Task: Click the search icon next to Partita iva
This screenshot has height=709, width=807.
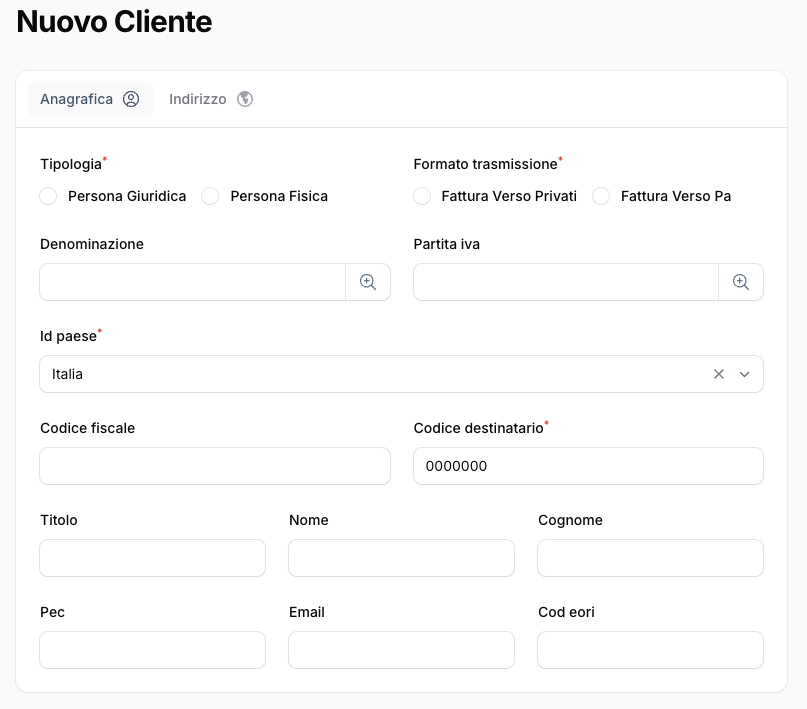Action: (741, 282)
